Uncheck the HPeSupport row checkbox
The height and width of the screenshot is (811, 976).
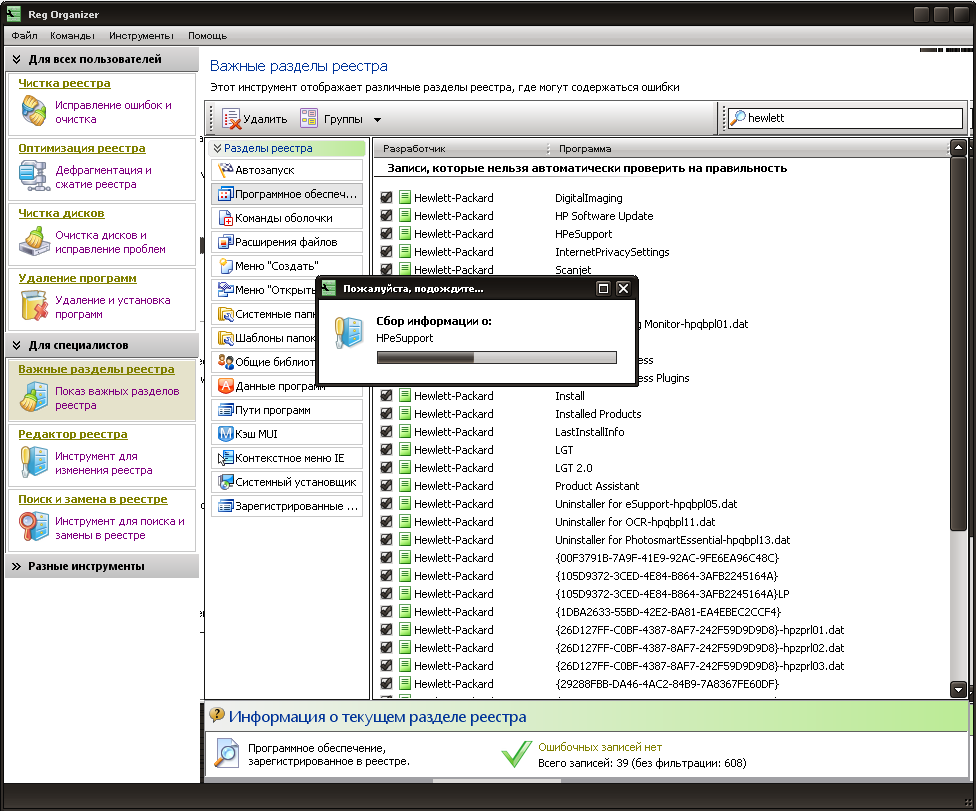tap(386, 233)
